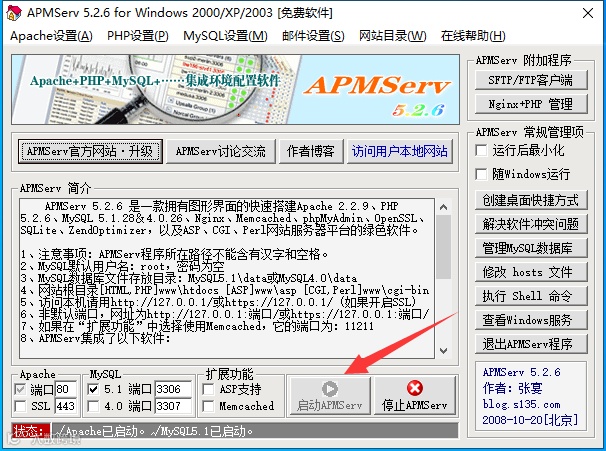Click the 作者: 张宴 text
Screen dimensions: 606x451
click(x=512, y=388)
